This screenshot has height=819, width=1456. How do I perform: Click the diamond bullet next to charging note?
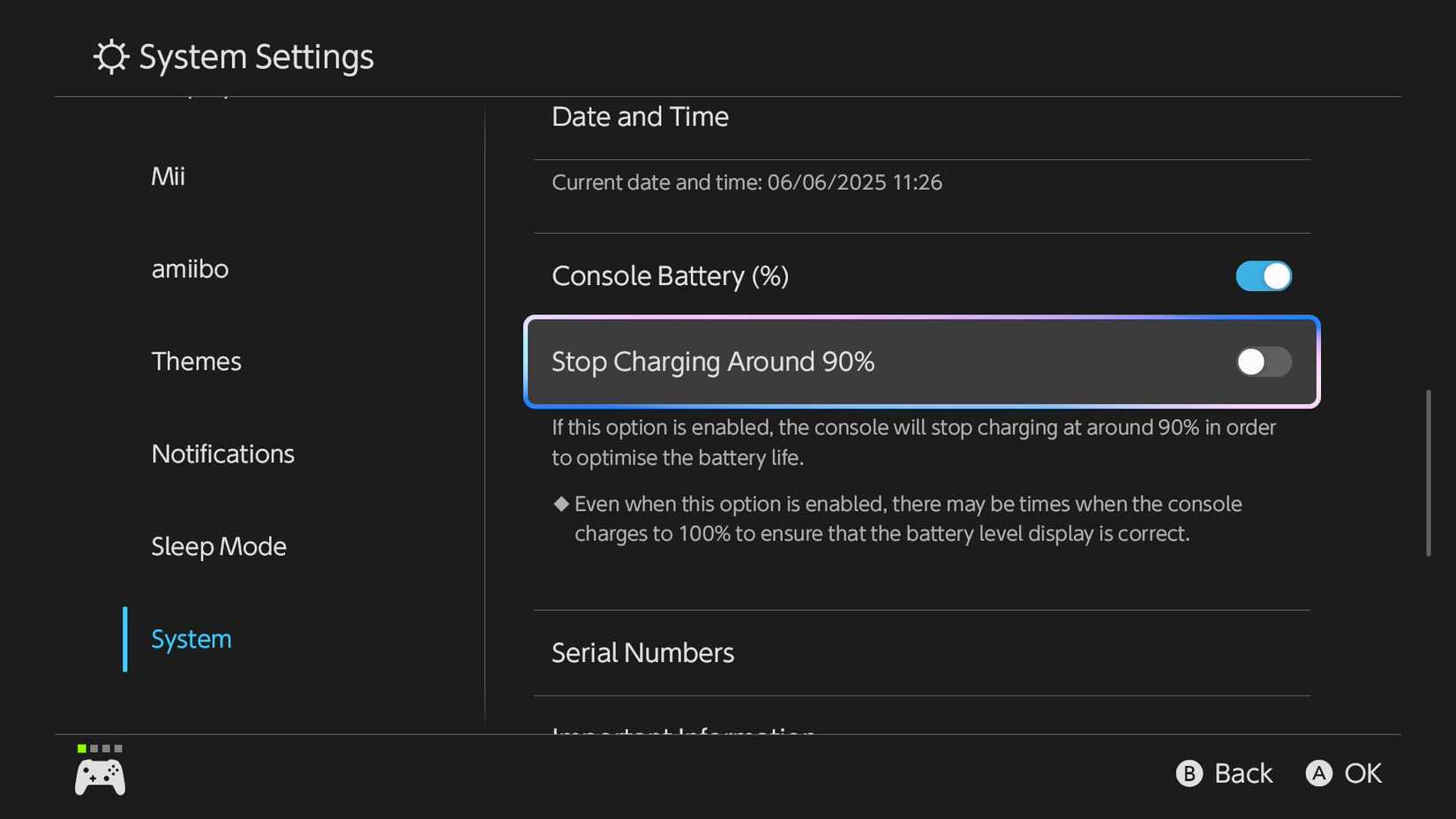point(560,504)
